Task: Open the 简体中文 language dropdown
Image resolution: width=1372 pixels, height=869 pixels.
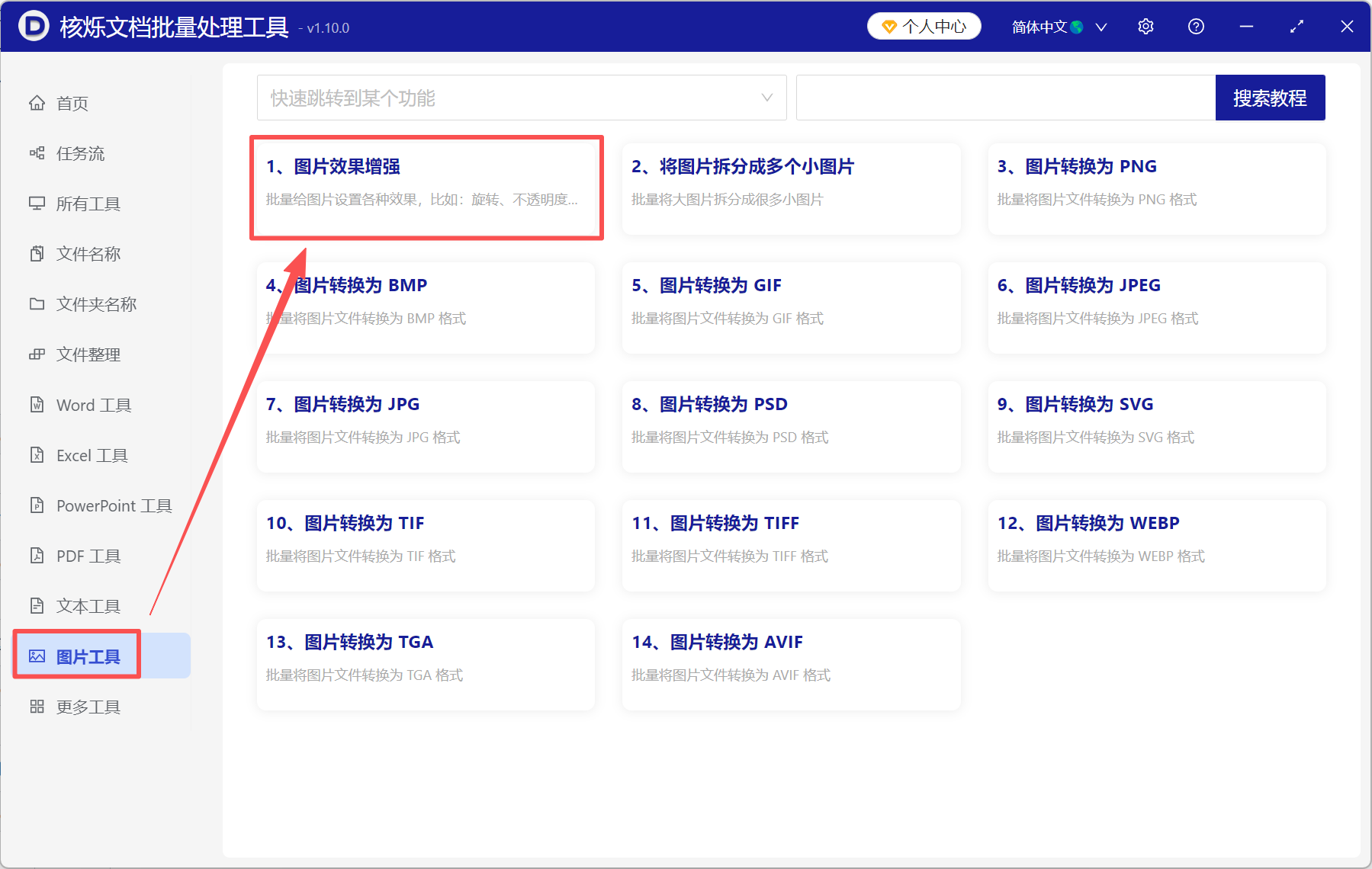Action: pyautogui.click(x=1058, y=26)
